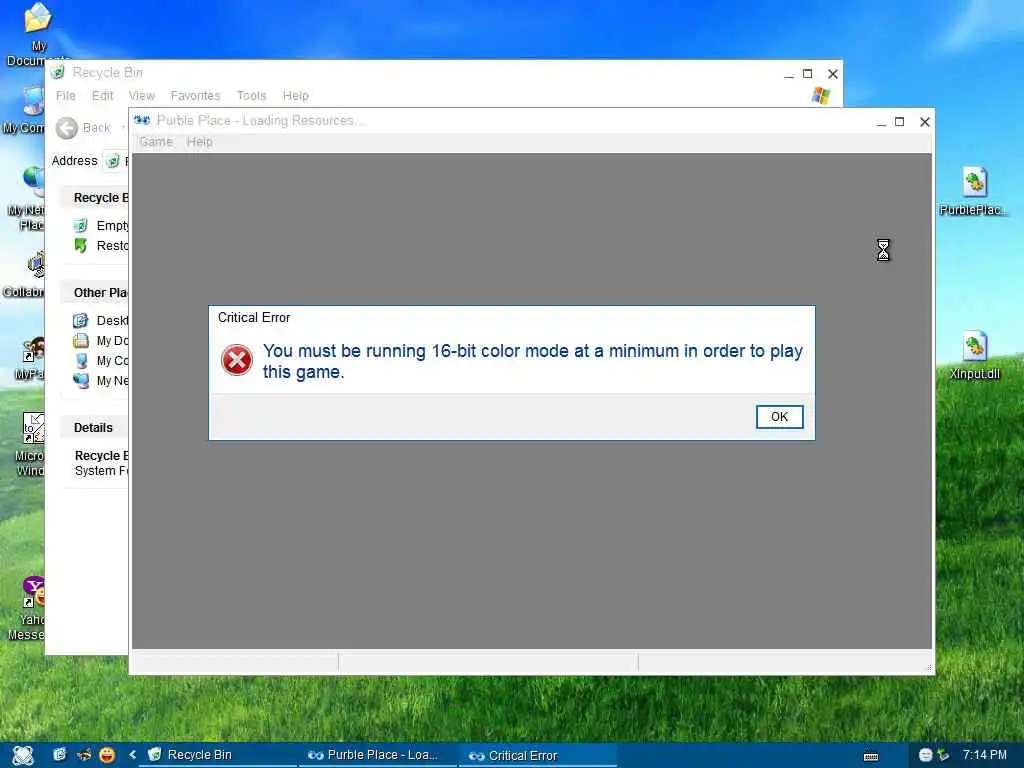Image resolution: width=1024 pixels, height=768 pixels.
Task: Click the bee quick launch icon
Action: pos(84,755)
